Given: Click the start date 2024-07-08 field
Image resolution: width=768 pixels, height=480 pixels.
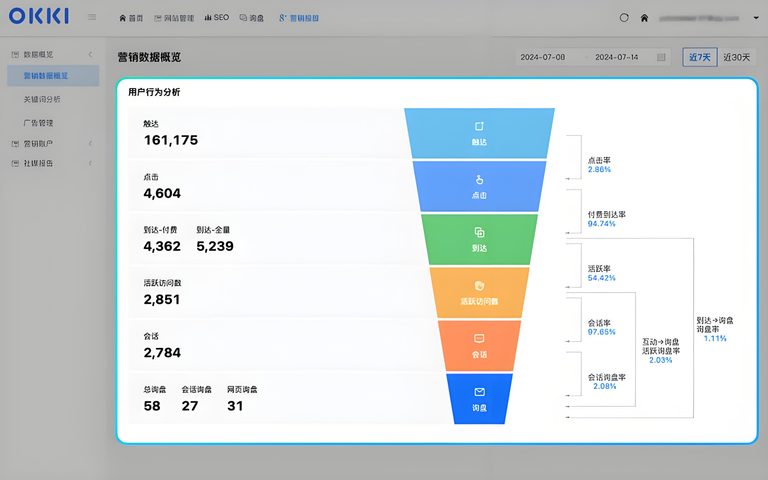Looking at the screenshot, I should click(543, 57).
